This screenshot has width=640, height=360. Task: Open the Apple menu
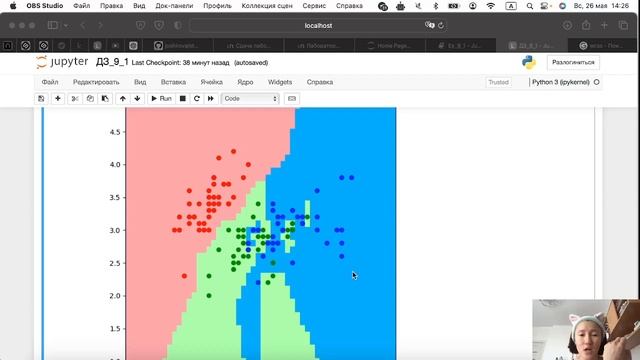[x=13, y=6]
